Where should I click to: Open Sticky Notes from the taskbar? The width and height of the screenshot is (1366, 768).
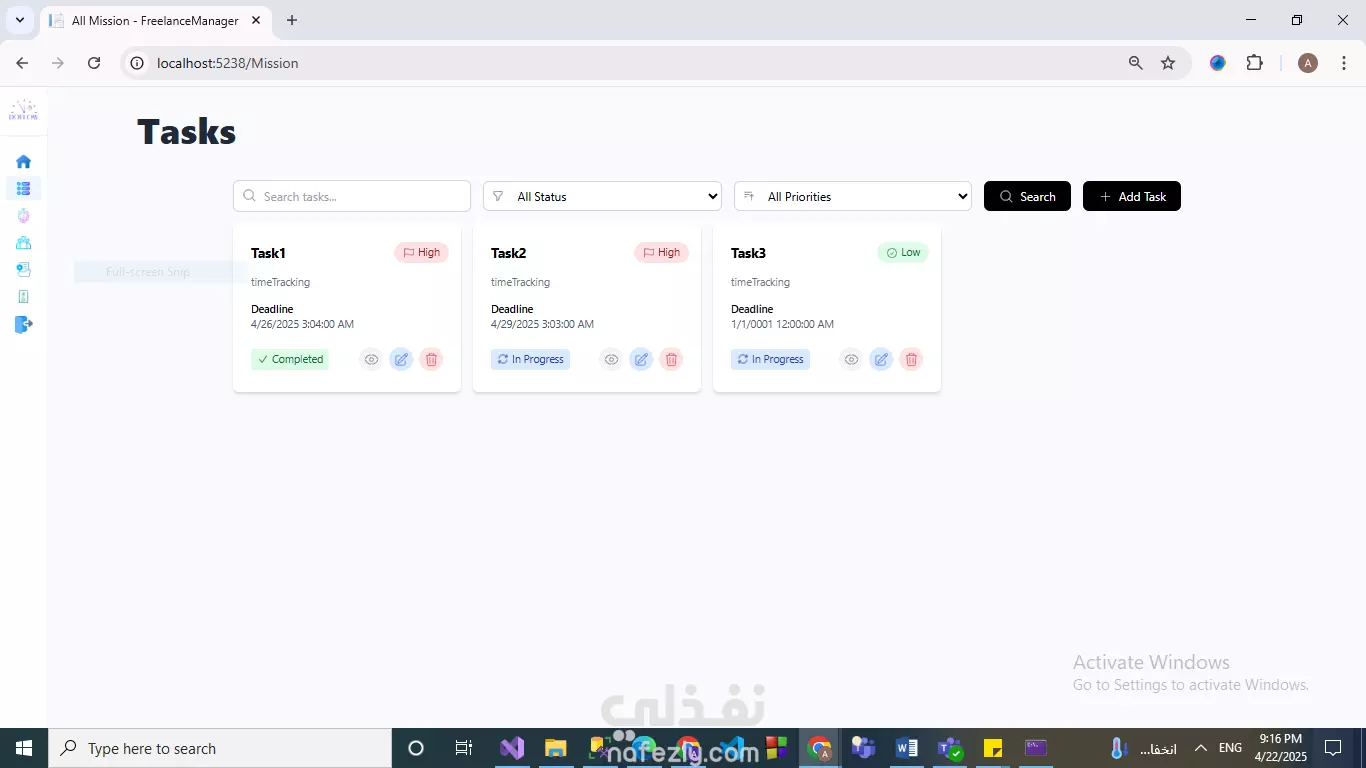(x=993, y=748)
